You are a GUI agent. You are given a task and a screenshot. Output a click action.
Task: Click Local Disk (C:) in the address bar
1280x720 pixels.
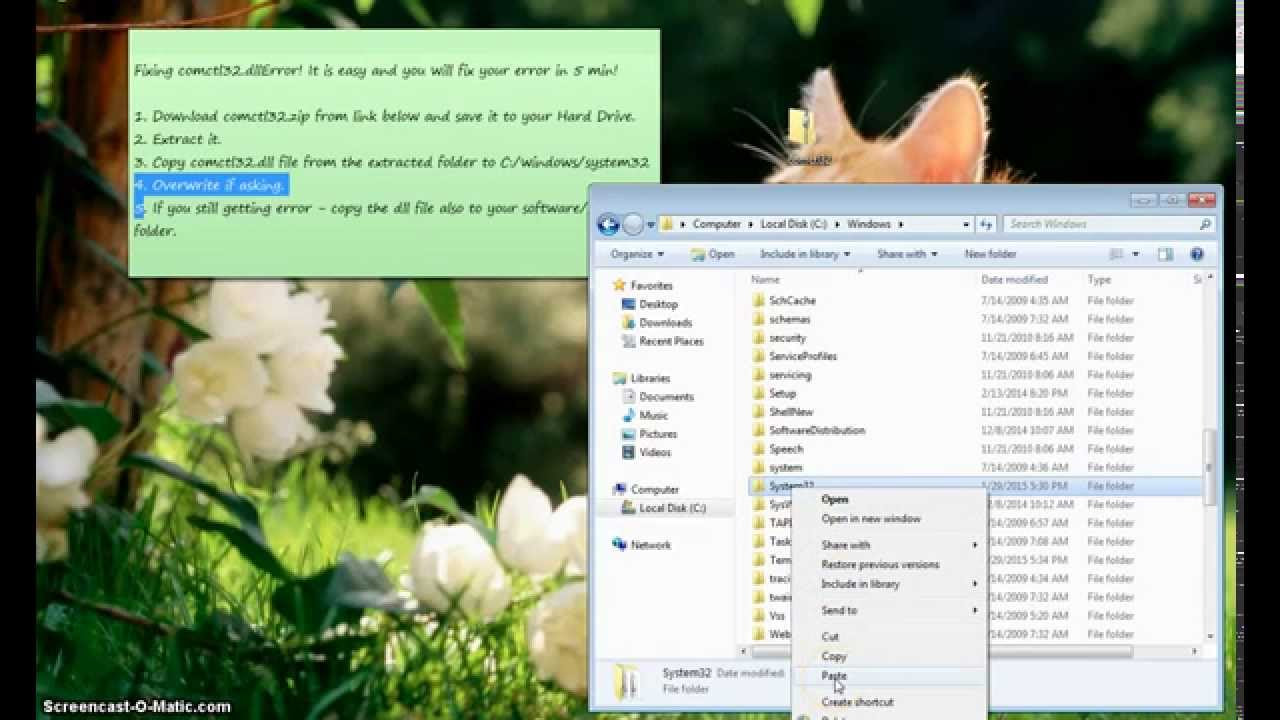(x=794, y=225)
